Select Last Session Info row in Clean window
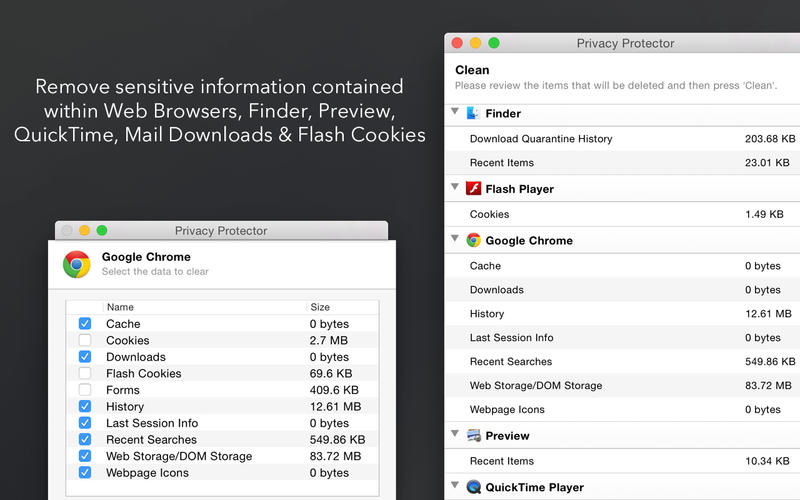Image resolution: width=800 pixels, height=500 pixels. click(x=623, y=338)
